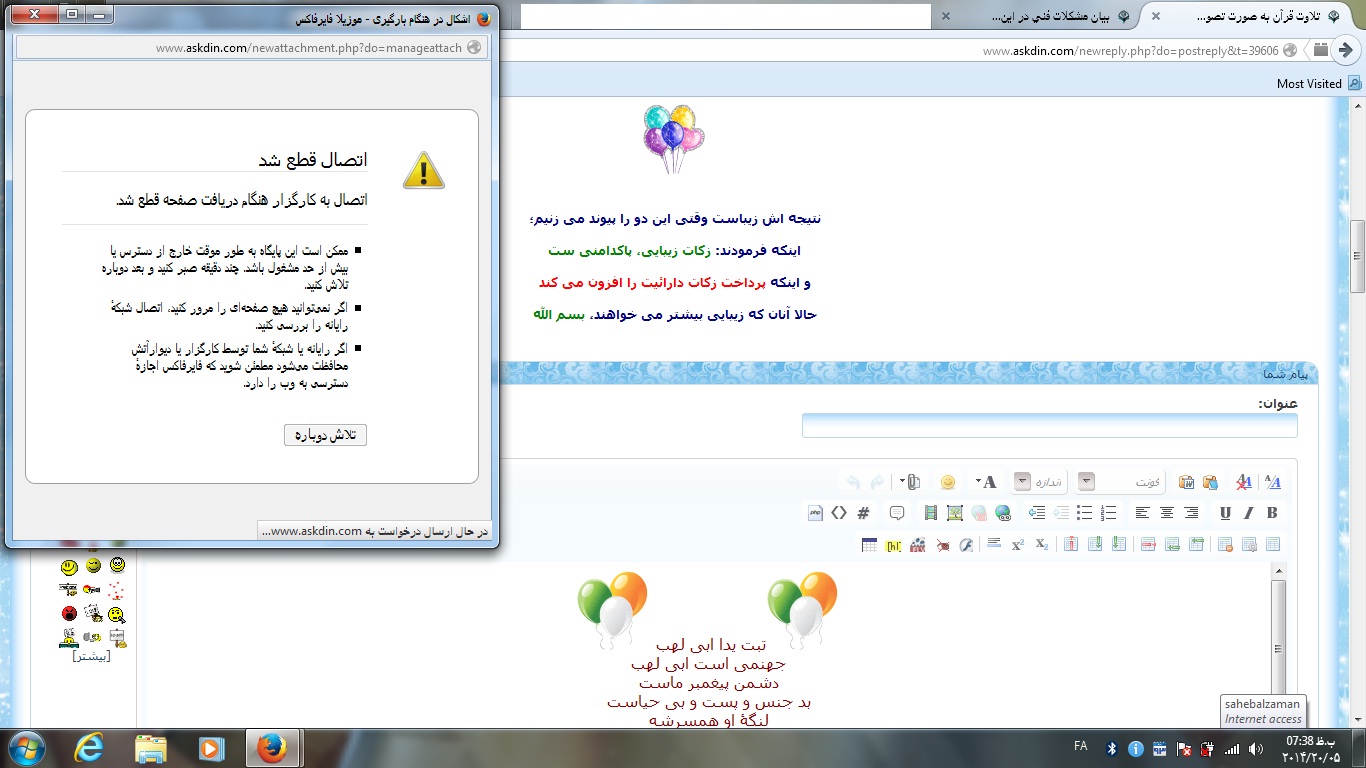The height and width of the screenshot is (768, 1366).
Task: Insert table with grid icon
Action: 869,545
